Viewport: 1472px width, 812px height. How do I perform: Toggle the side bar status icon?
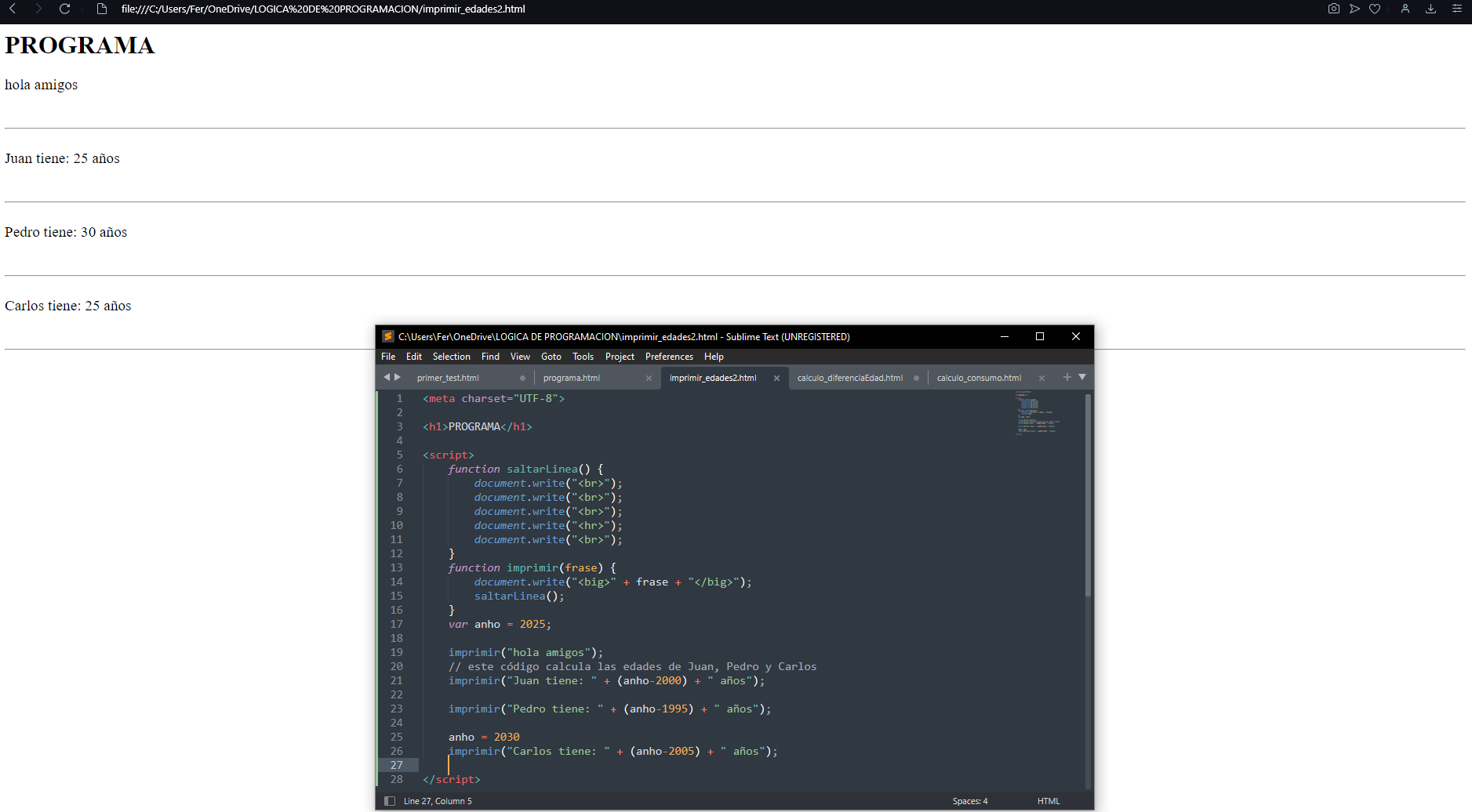[x=390, y=801]
